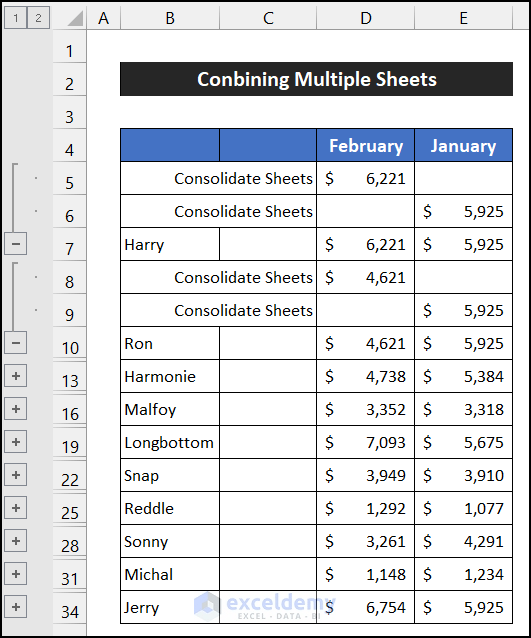Expand the group at row 13
The image size is (531, 638).
tap(15, 376)
